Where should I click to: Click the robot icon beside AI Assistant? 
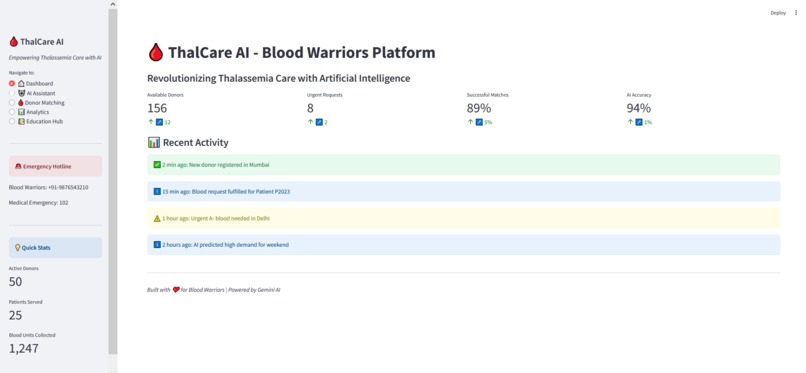(x=21, y=93)
